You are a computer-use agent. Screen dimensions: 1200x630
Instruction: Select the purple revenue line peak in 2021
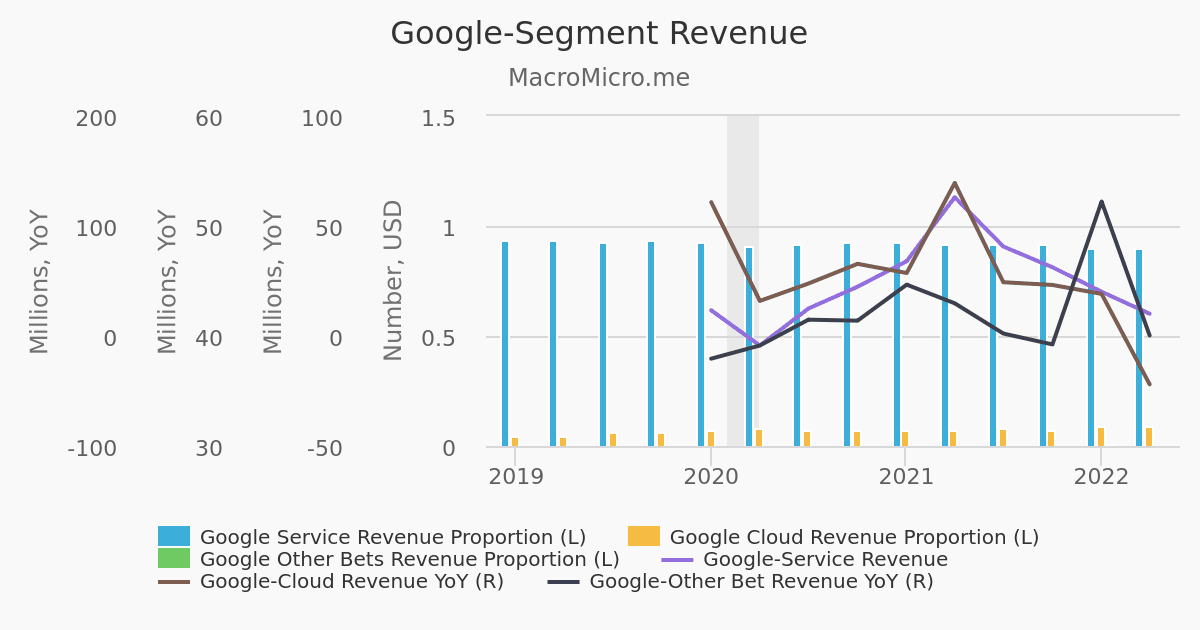pyautogui.click(x=955, y=198)
